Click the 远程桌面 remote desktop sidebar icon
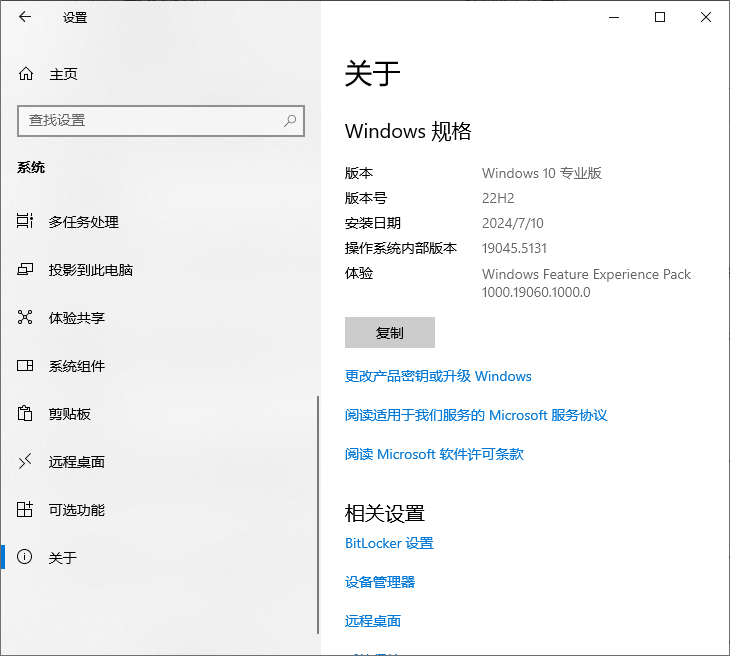Viewport: 730px width, 656px height. pos(26,462)
